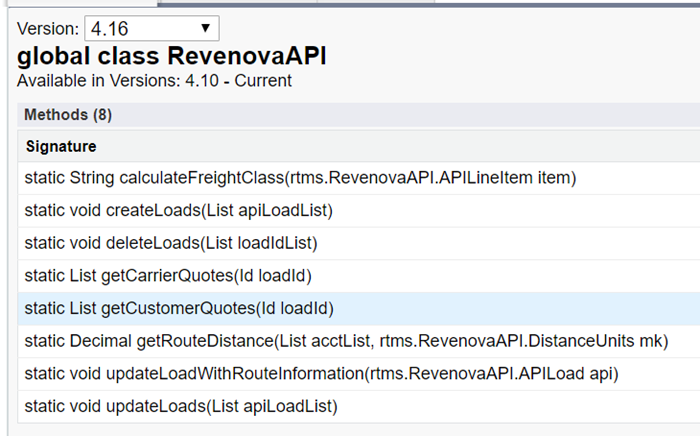This screenshot has width=700, height=436.
Task: Select the deleteLoads method row
Action: (359, 243)
